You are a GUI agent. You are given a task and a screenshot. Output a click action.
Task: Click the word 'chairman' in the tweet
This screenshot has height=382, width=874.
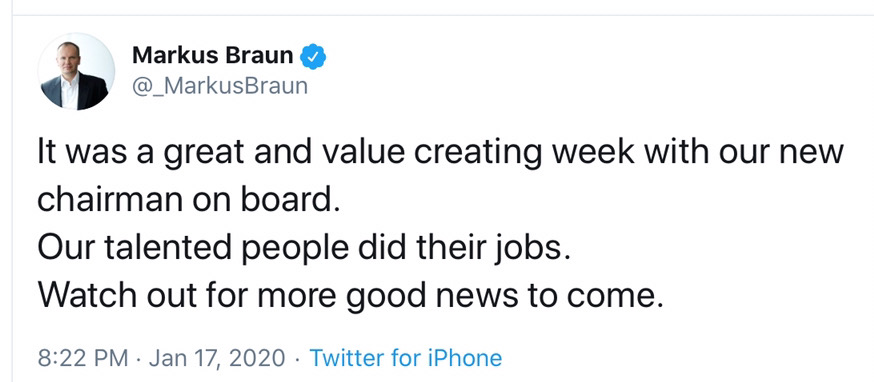click(x=111, y=199)
